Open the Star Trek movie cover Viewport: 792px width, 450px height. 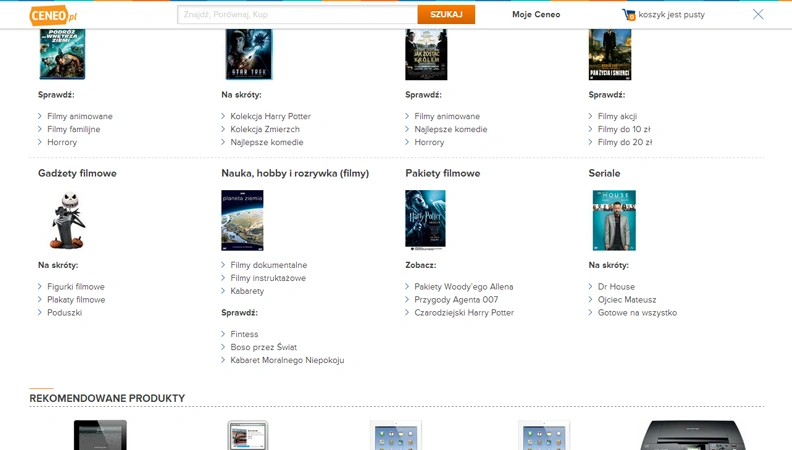click(x=249, y=54)
